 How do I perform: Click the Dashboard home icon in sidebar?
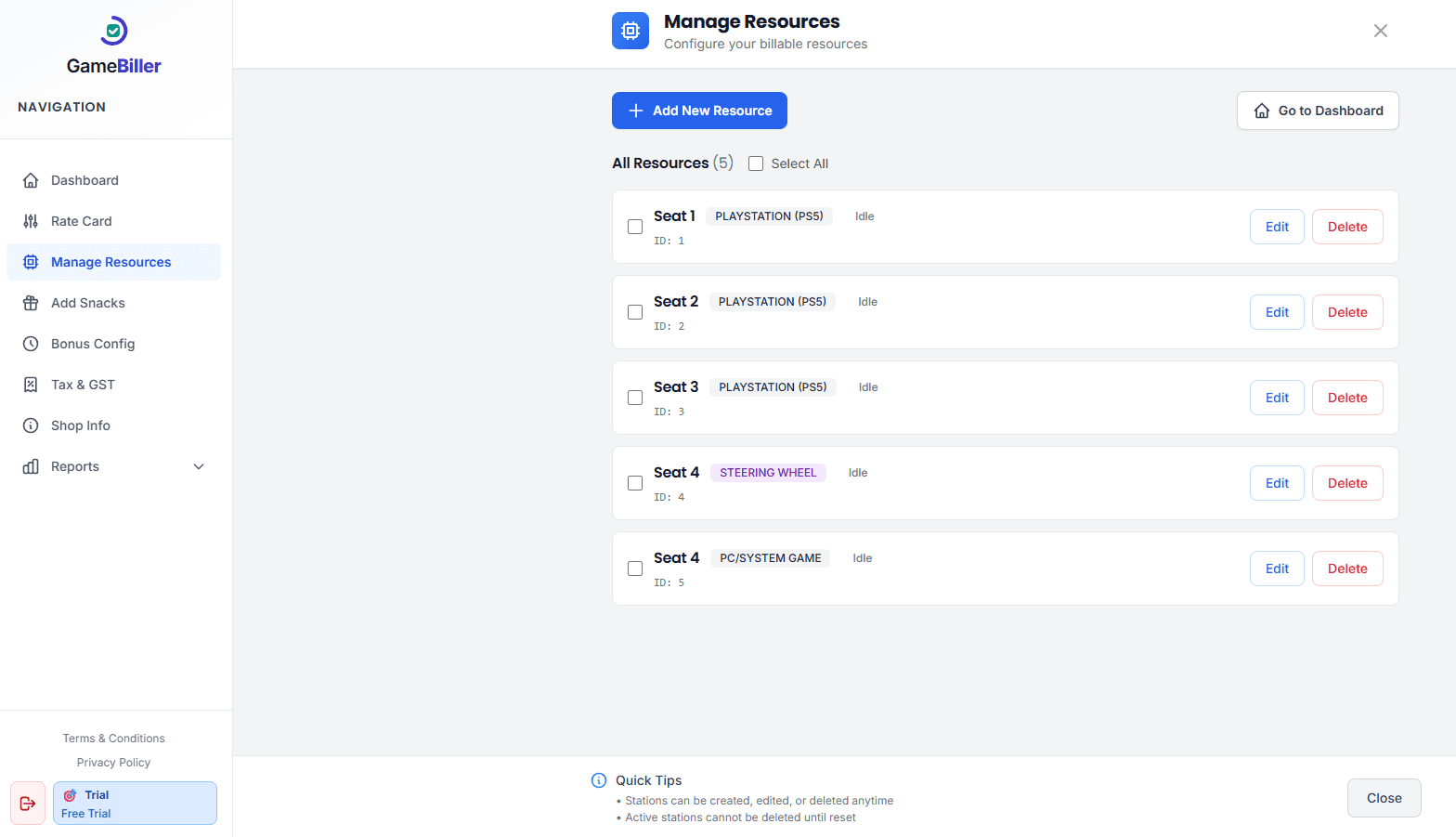click(x=31, y=180)
